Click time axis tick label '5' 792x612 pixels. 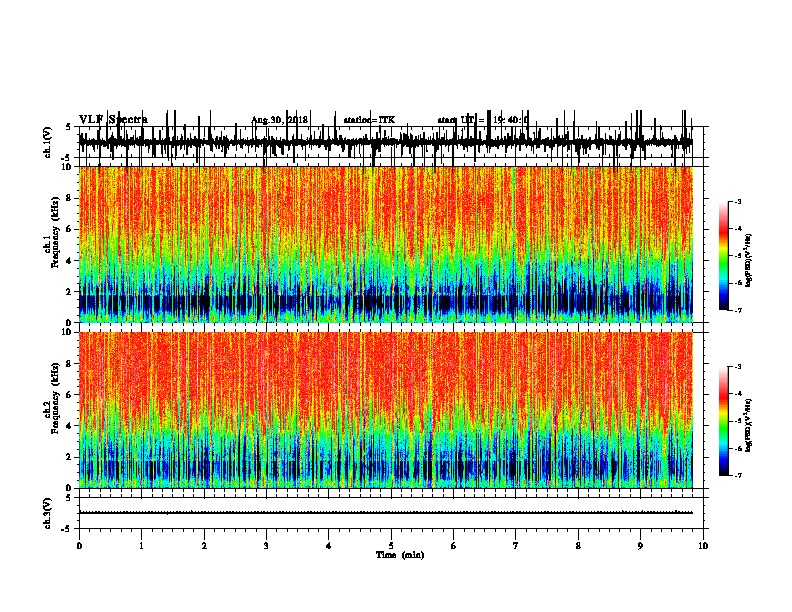coord(391,546)
